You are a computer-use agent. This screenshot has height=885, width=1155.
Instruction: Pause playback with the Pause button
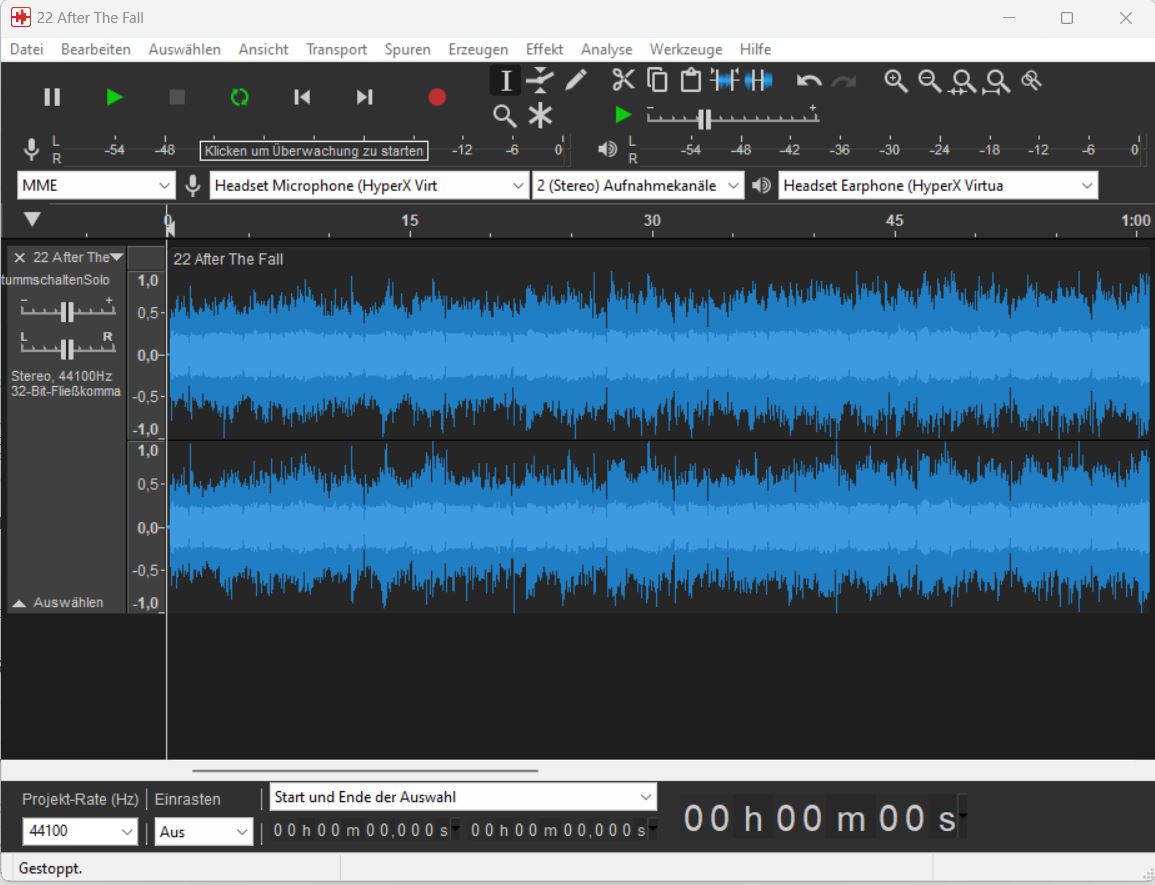pyautogui.click(x=52, y=97)
